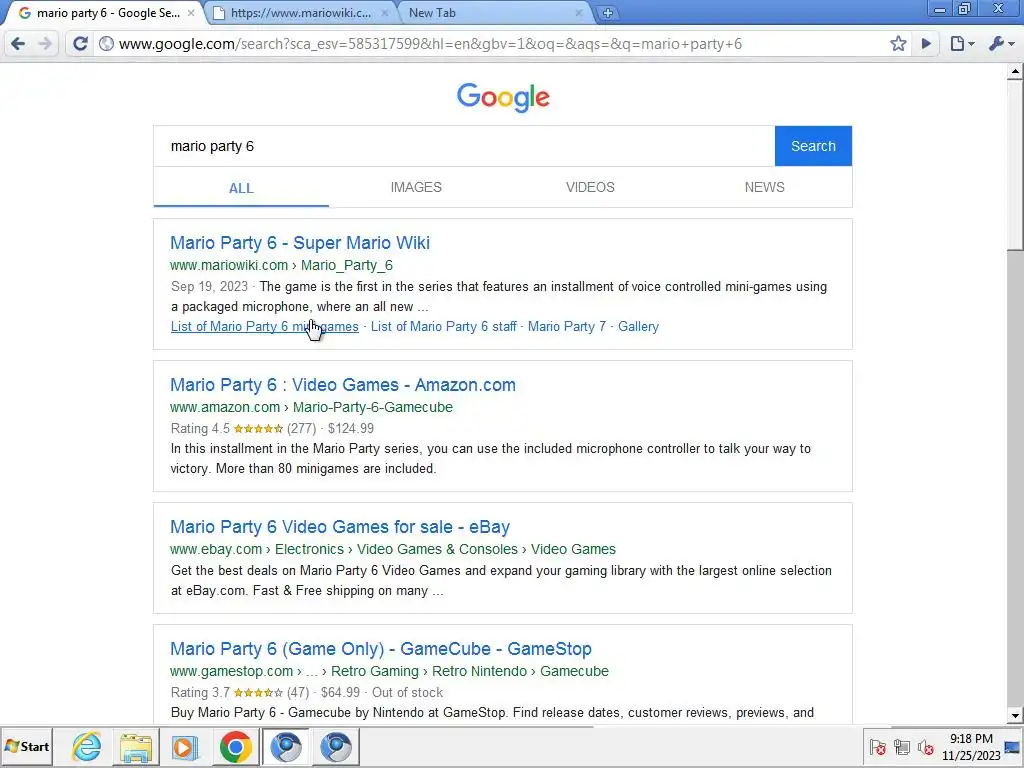Click the Google logo
The width and height of the screenshot is (1024, 768).
503,97
